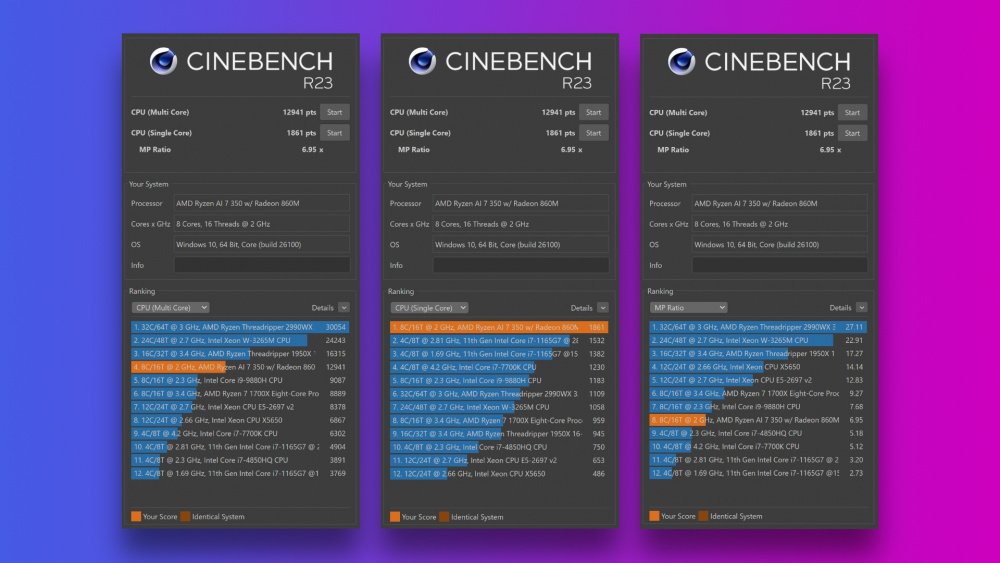Expand Details arrow beside the Single Core ranking
1000x563 pixels.
coord(603,308)
